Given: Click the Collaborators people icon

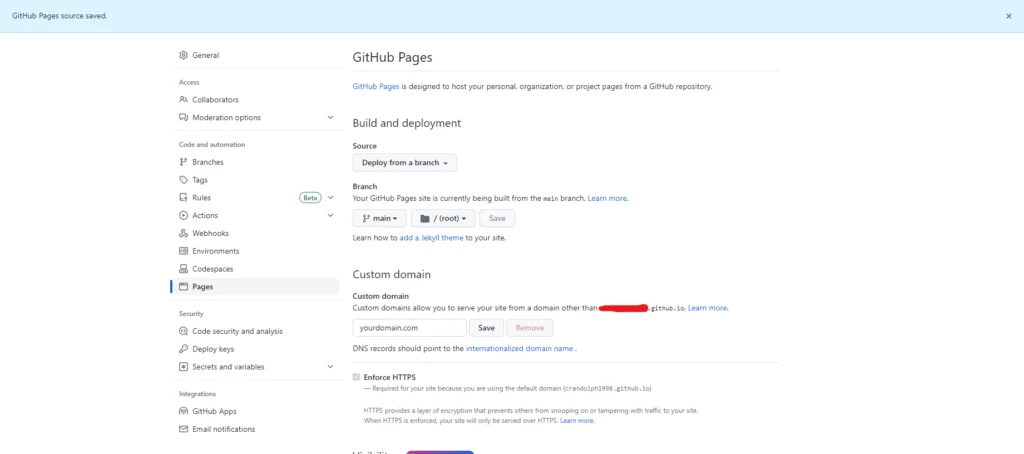Looking at the screenshot, I should pos(183,100).
